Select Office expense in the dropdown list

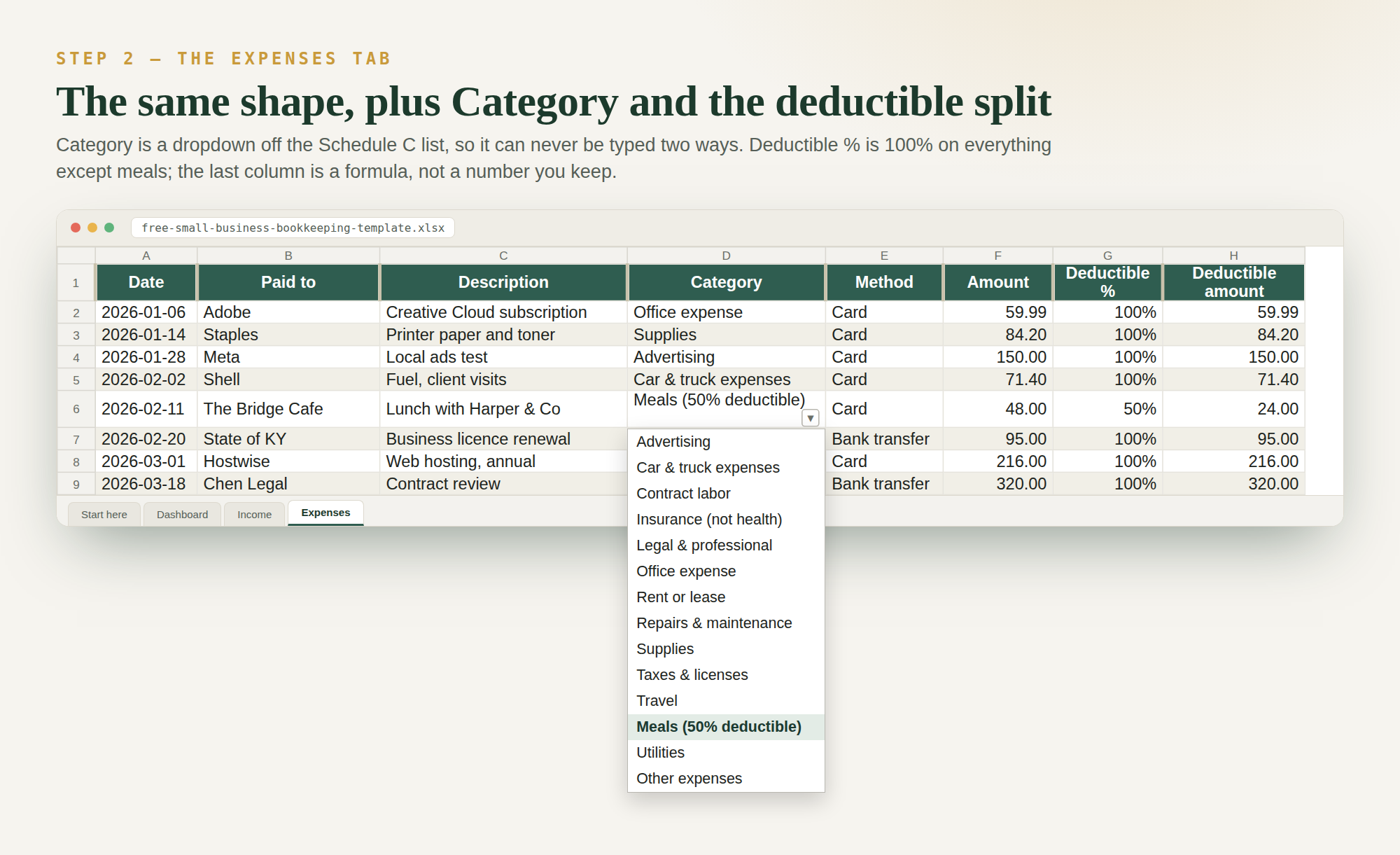click(x=726, y=571)
